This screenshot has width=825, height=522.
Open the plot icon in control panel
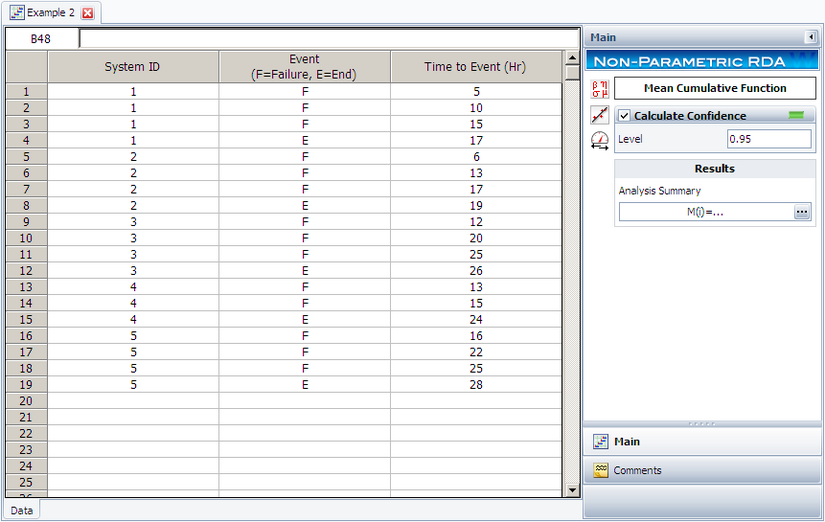point(599,115)
